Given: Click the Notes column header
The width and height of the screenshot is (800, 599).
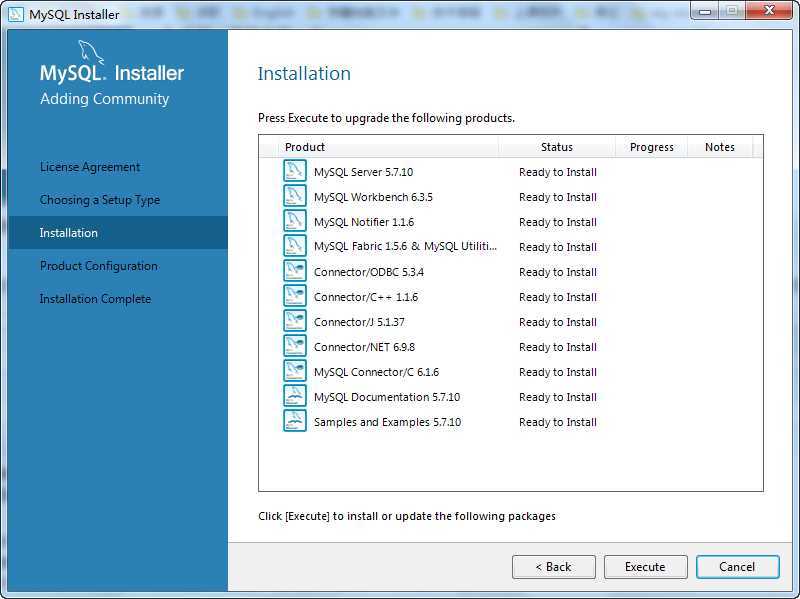Looking at the screenshot, I should (x=719, y=147).
